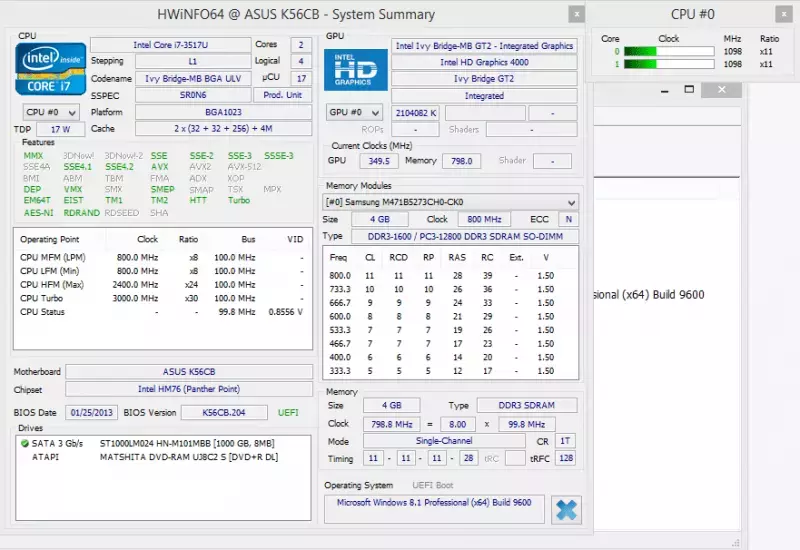The height and width of the screenshot is (550, 800).
Task: Select the Intel Core i7-3517U name field
Action: point(170,45)
